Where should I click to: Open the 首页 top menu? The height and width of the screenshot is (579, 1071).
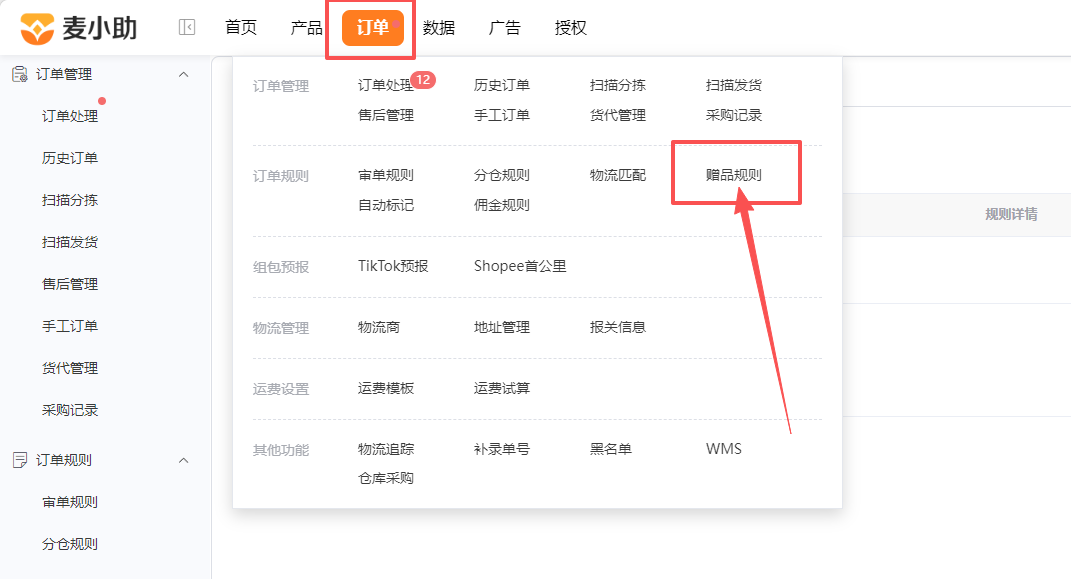(x=241, y=27)
